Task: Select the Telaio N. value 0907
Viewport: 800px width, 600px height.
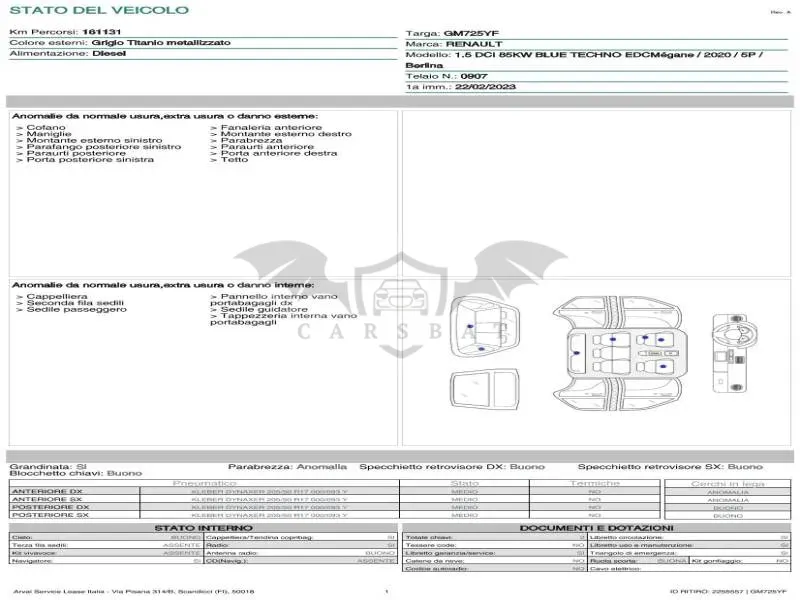Action: coord(474,76)
